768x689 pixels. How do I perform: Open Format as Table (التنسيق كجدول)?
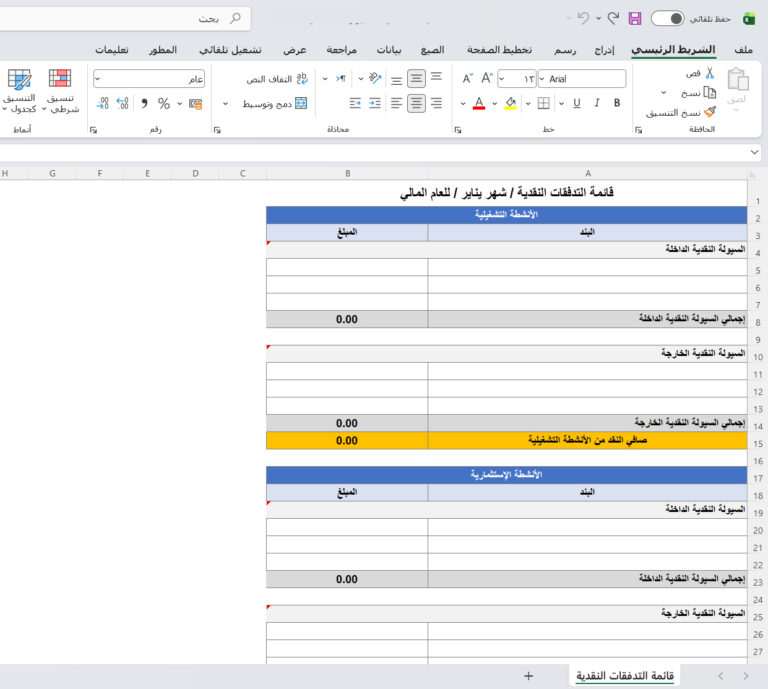pyautogui.click(x=20, y=91)
